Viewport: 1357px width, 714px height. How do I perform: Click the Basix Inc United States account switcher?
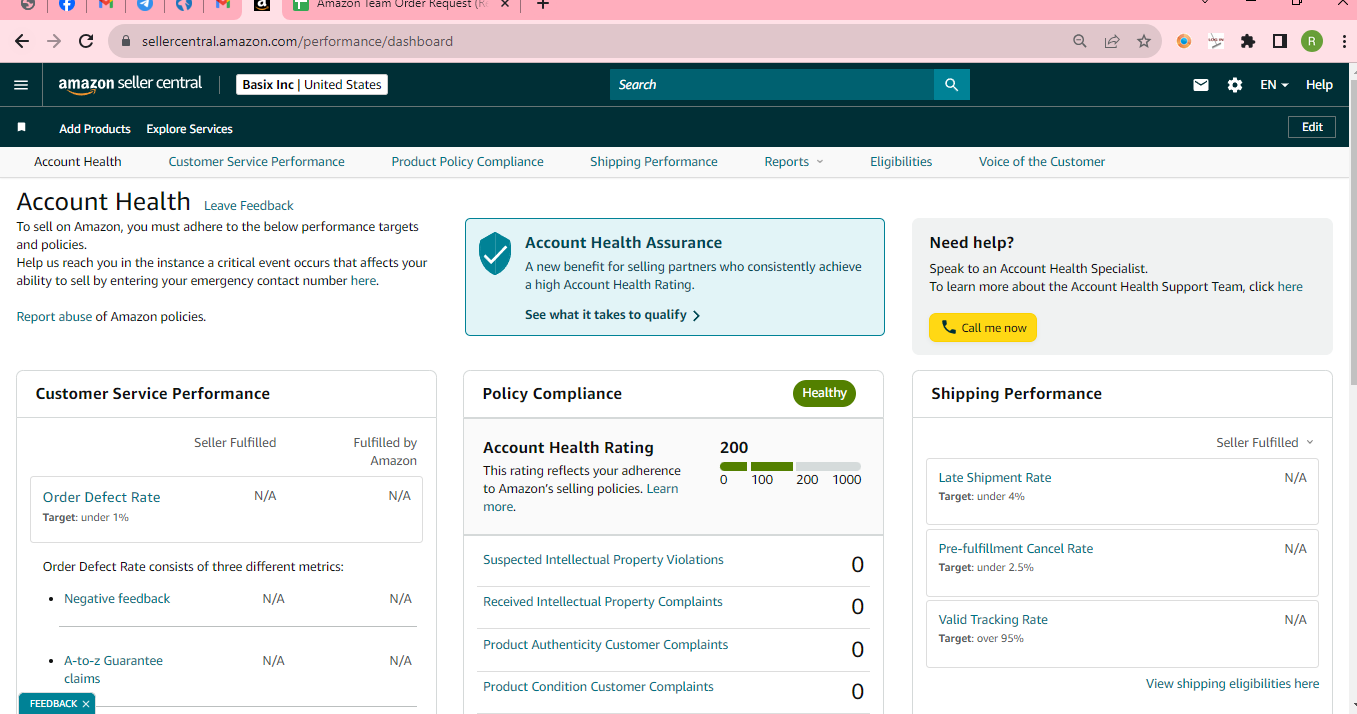312,85
